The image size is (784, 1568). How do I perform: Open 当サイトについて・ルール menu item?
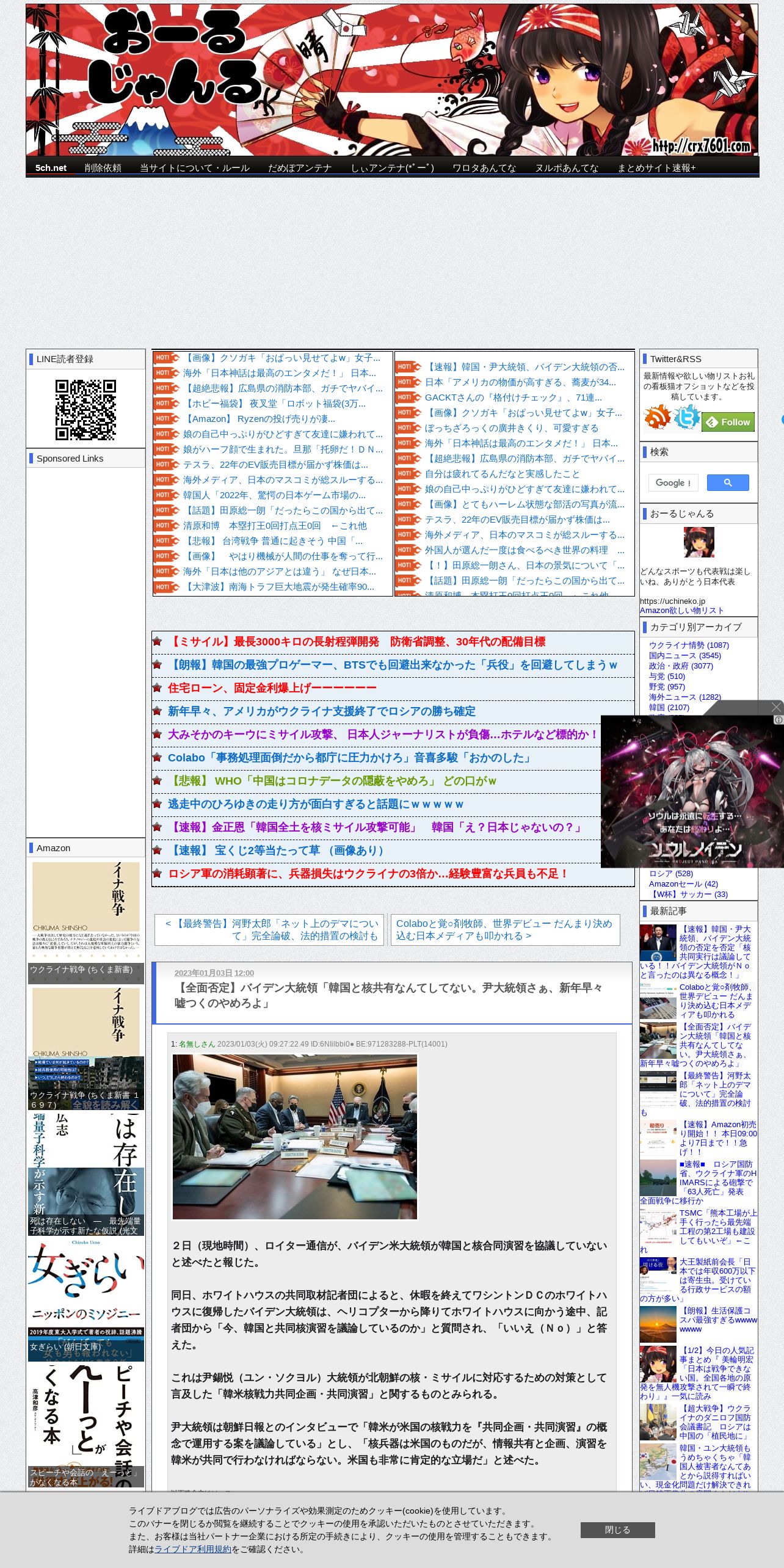pos(195,168)
